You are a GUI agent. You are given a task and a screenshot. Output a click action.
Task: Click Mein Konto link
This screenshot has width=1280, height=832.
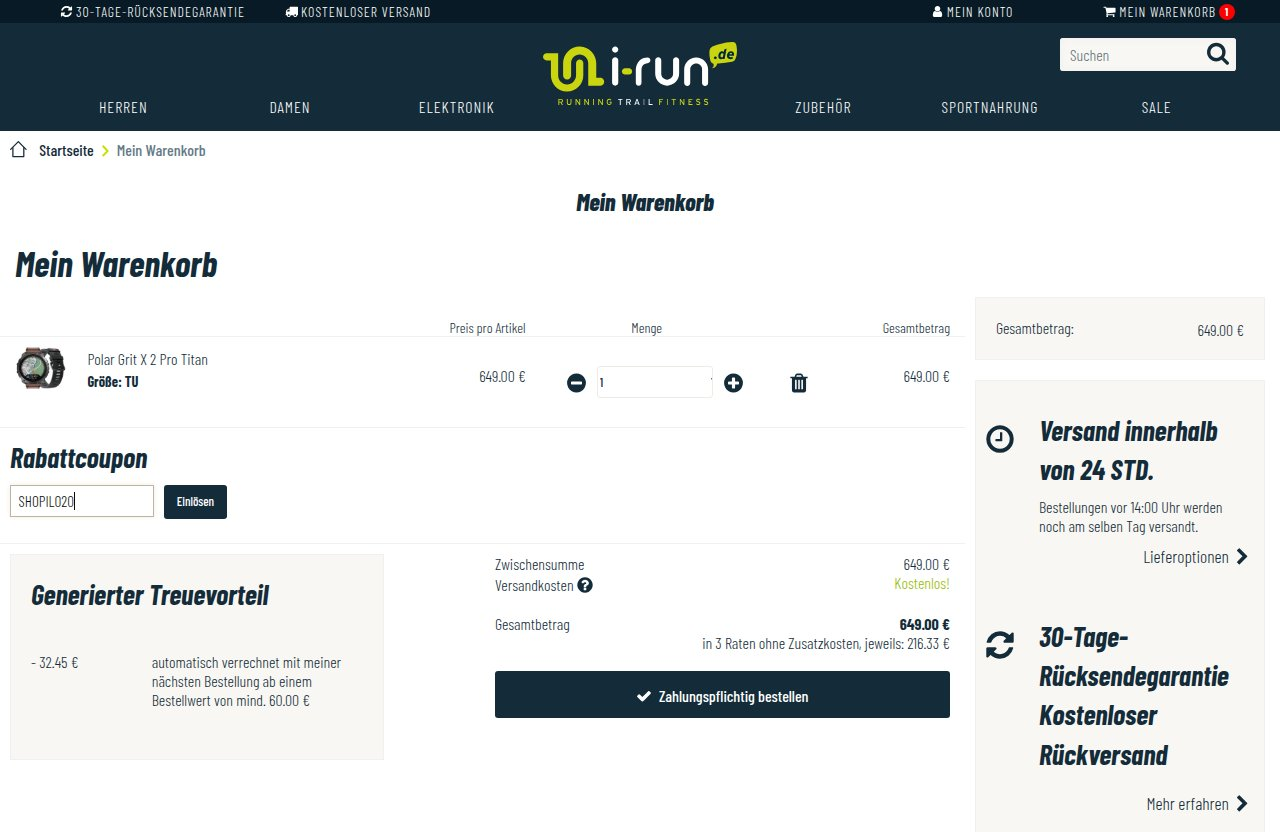[x=972, y=12]
